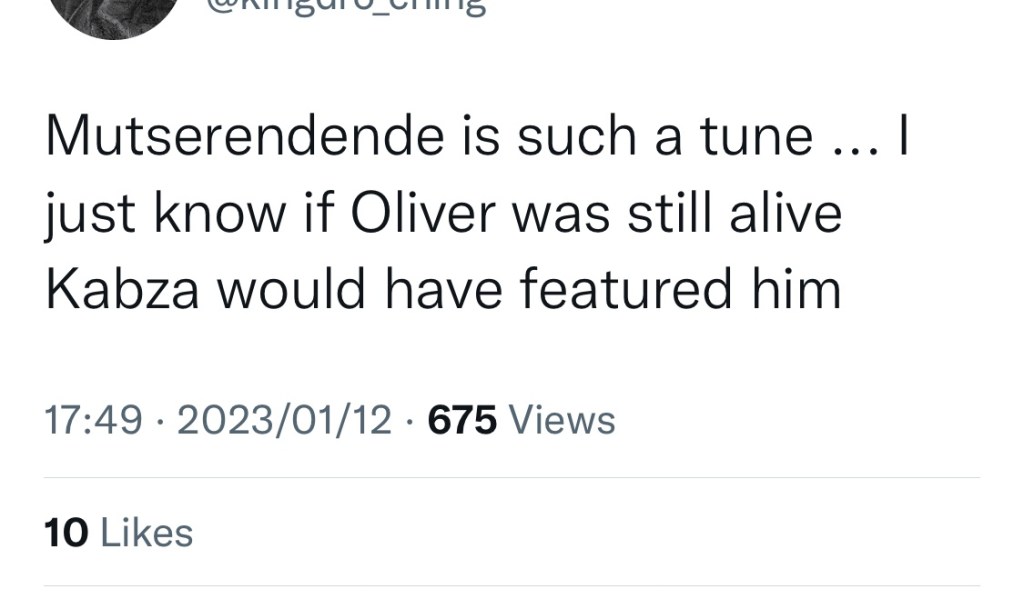Open the Views analytics label
The width and height of the screenshot is (1024, 599).
tap(563, 421)
